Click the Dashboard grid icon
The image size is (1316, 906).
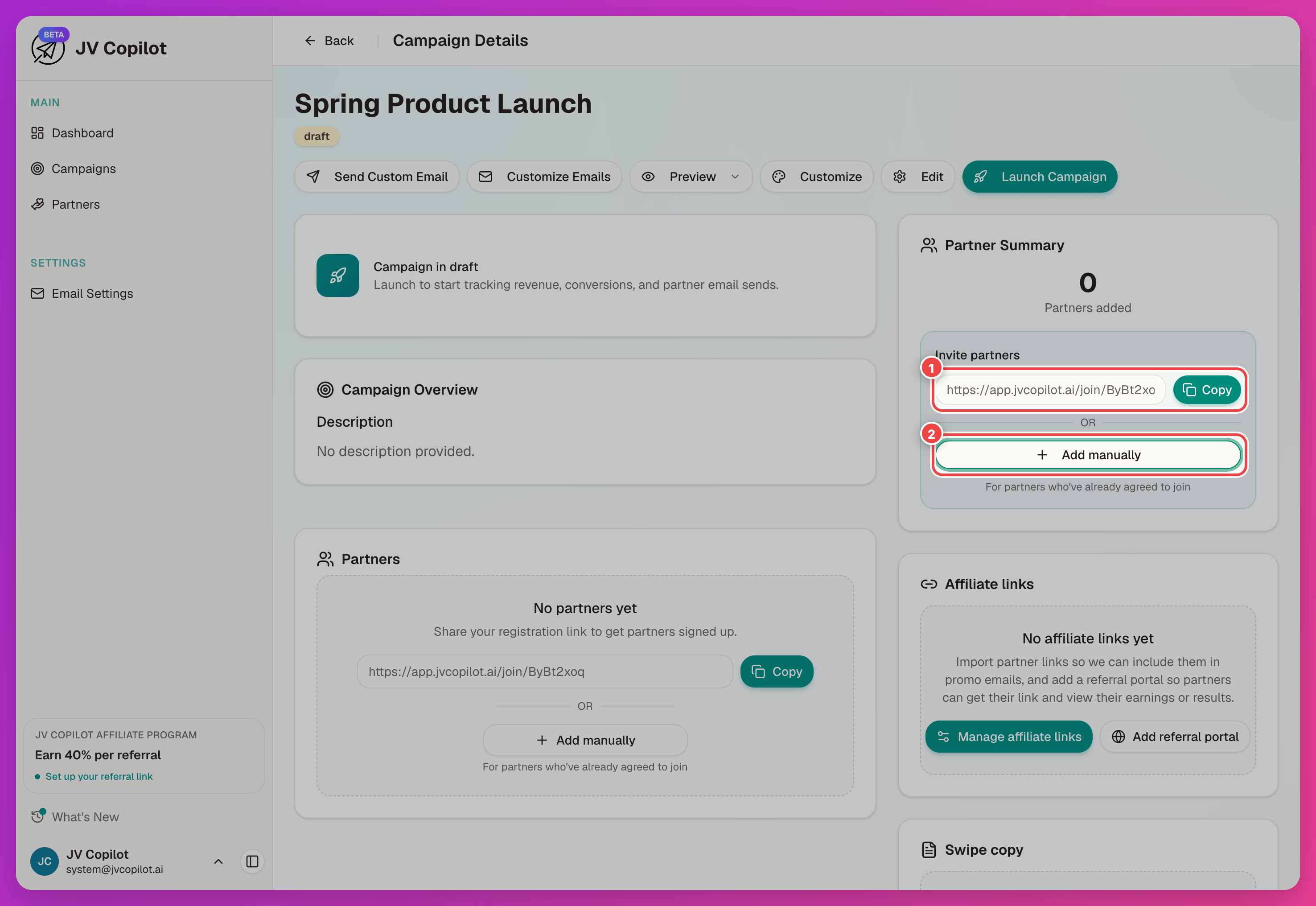click(37, 133)
